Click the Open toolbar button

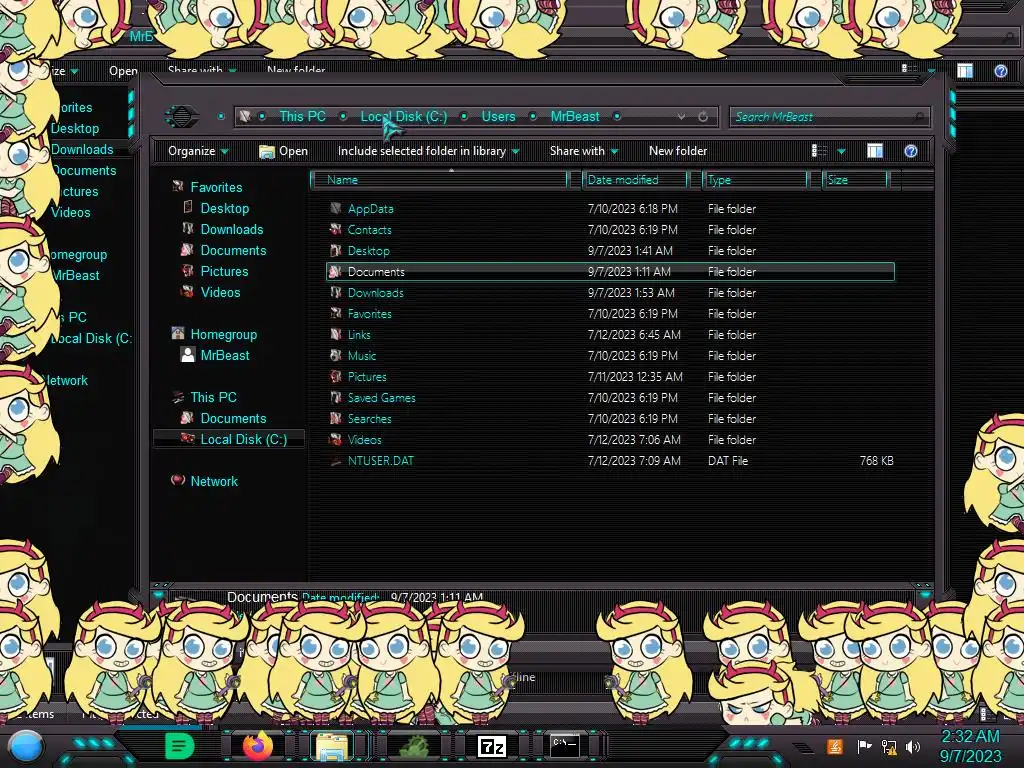point(283,151)
